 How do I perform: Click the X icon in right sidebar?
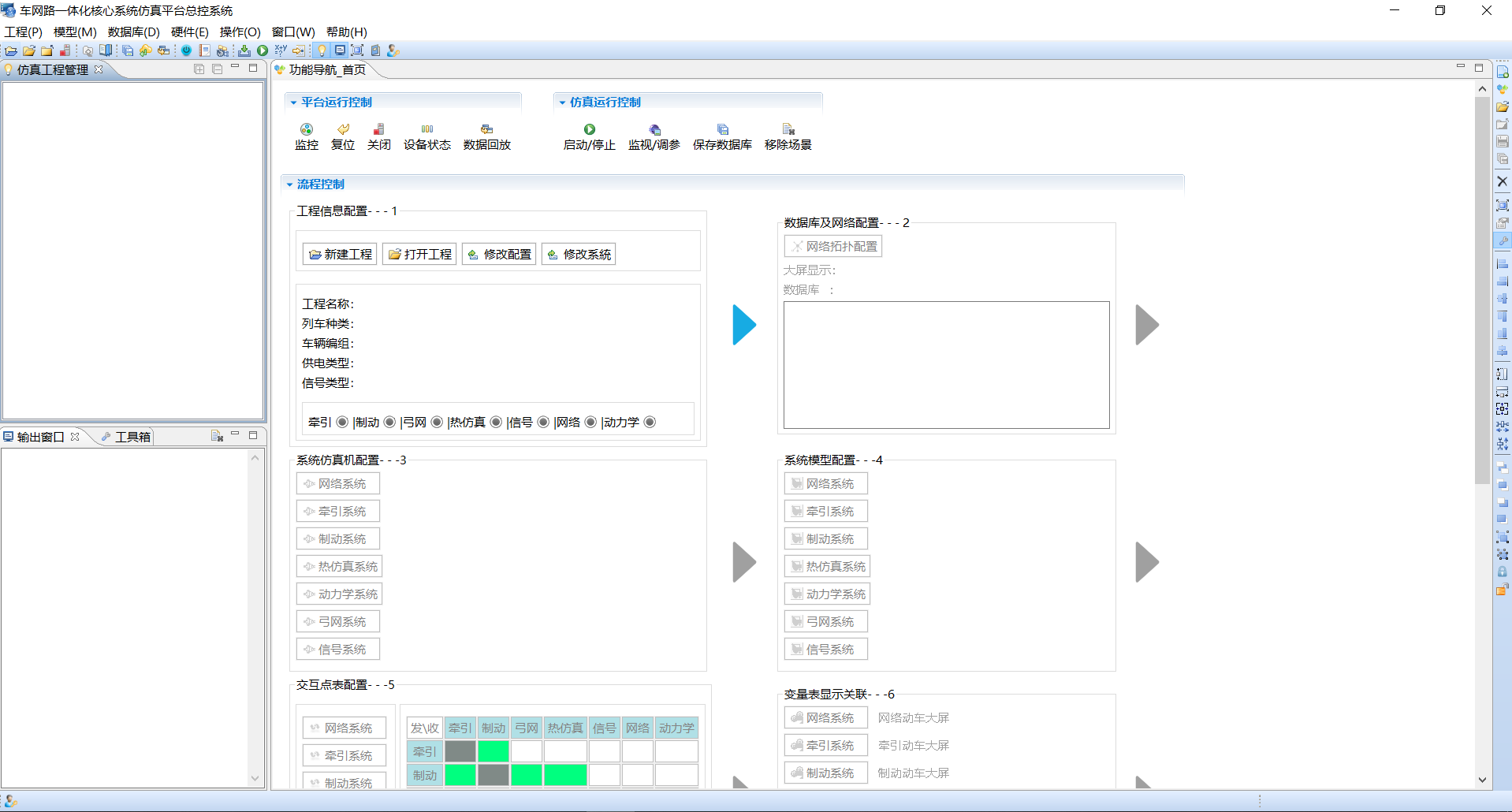click(1503, 181)
